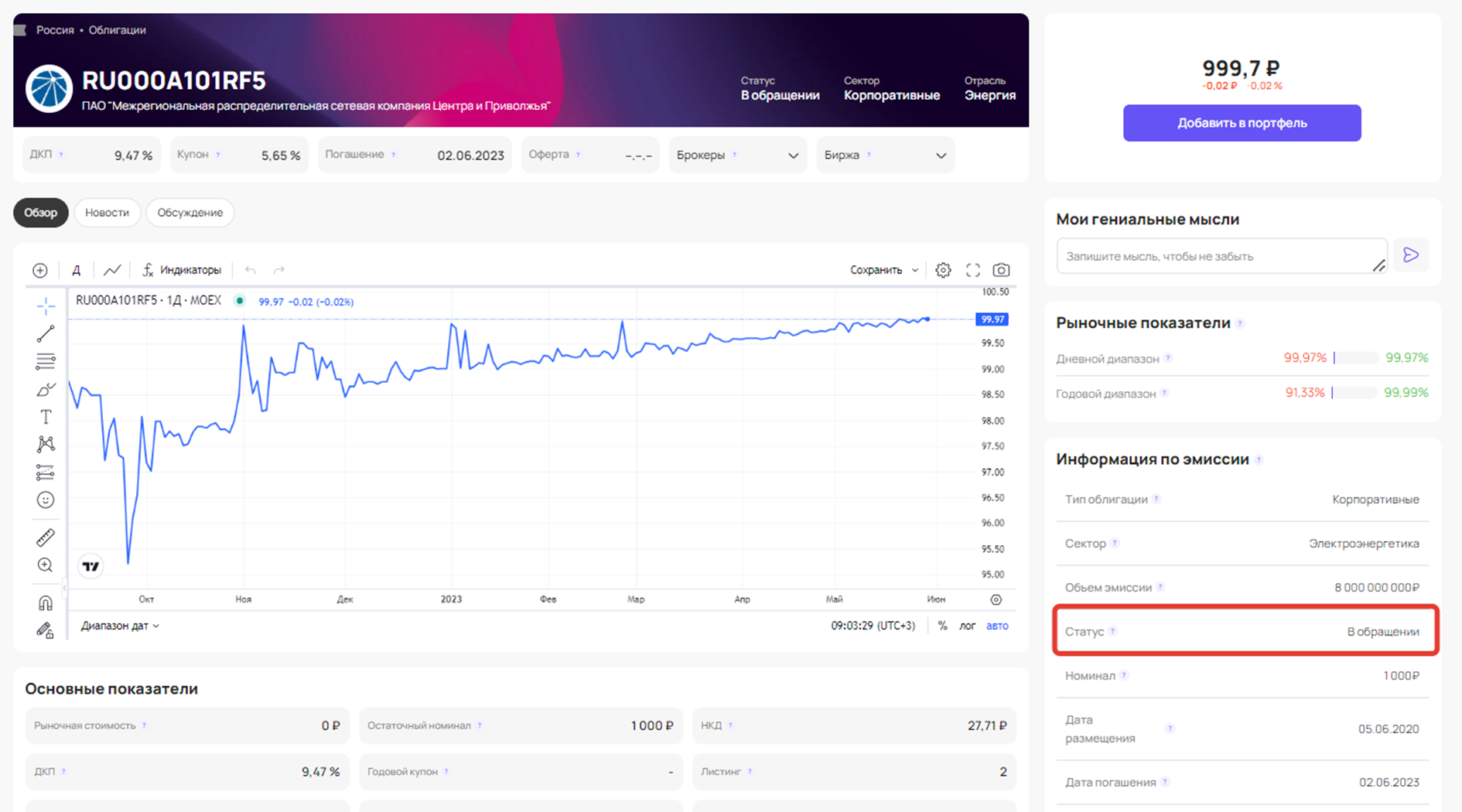
Task: Open the Диапазон дат dropdown
Action: point(120,626)
